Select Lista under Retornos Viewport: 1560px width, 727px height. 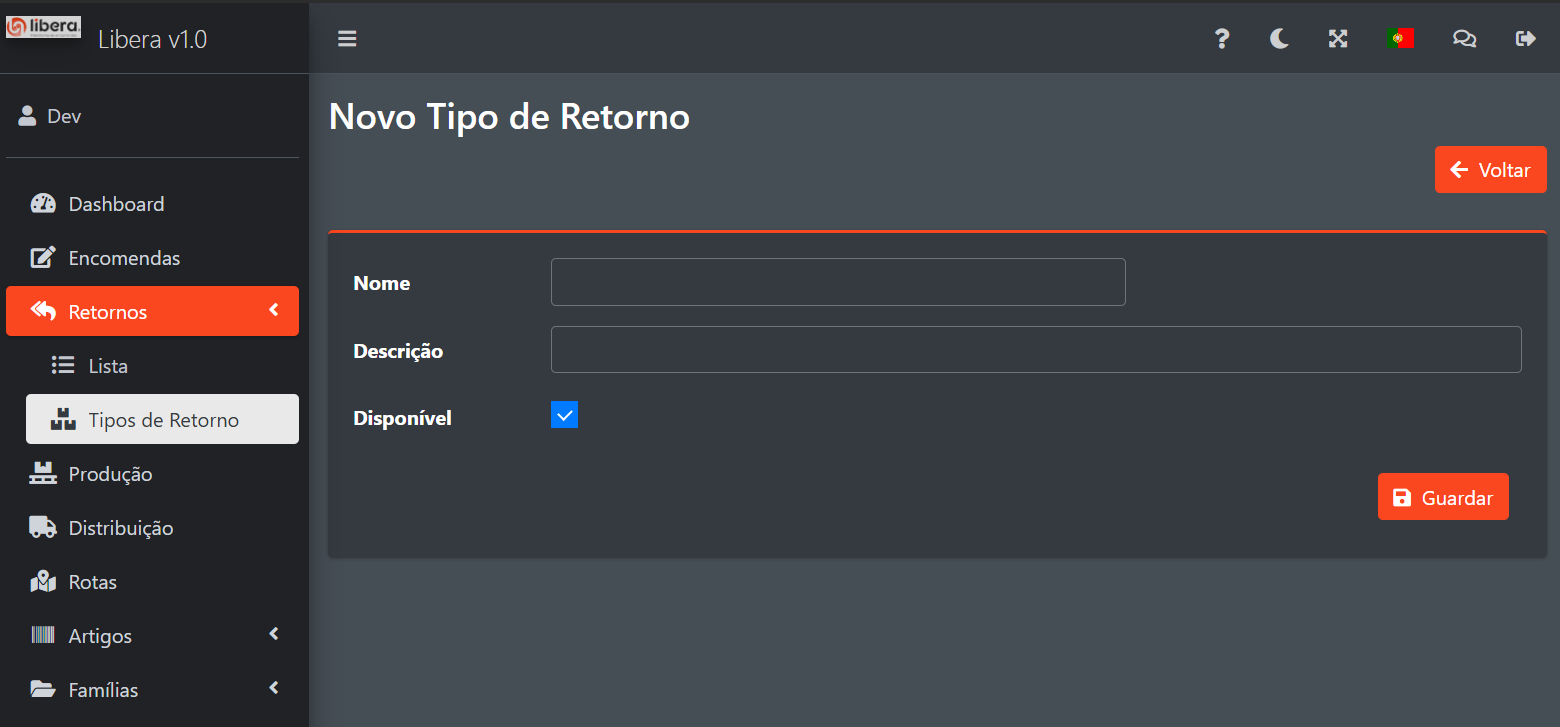click(108, 366)
